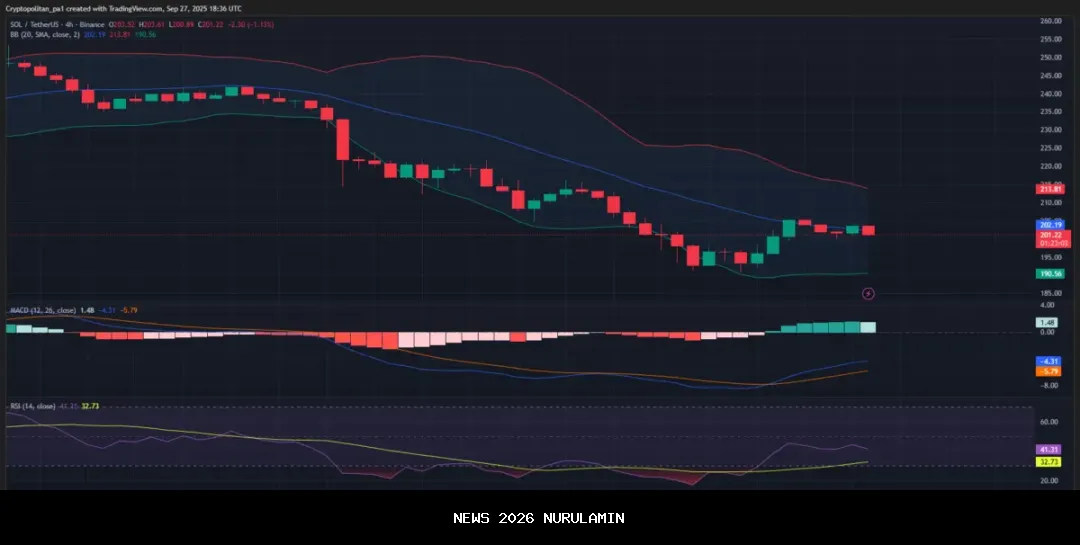Click the pink lightning bolt event icon

point(868,293)
